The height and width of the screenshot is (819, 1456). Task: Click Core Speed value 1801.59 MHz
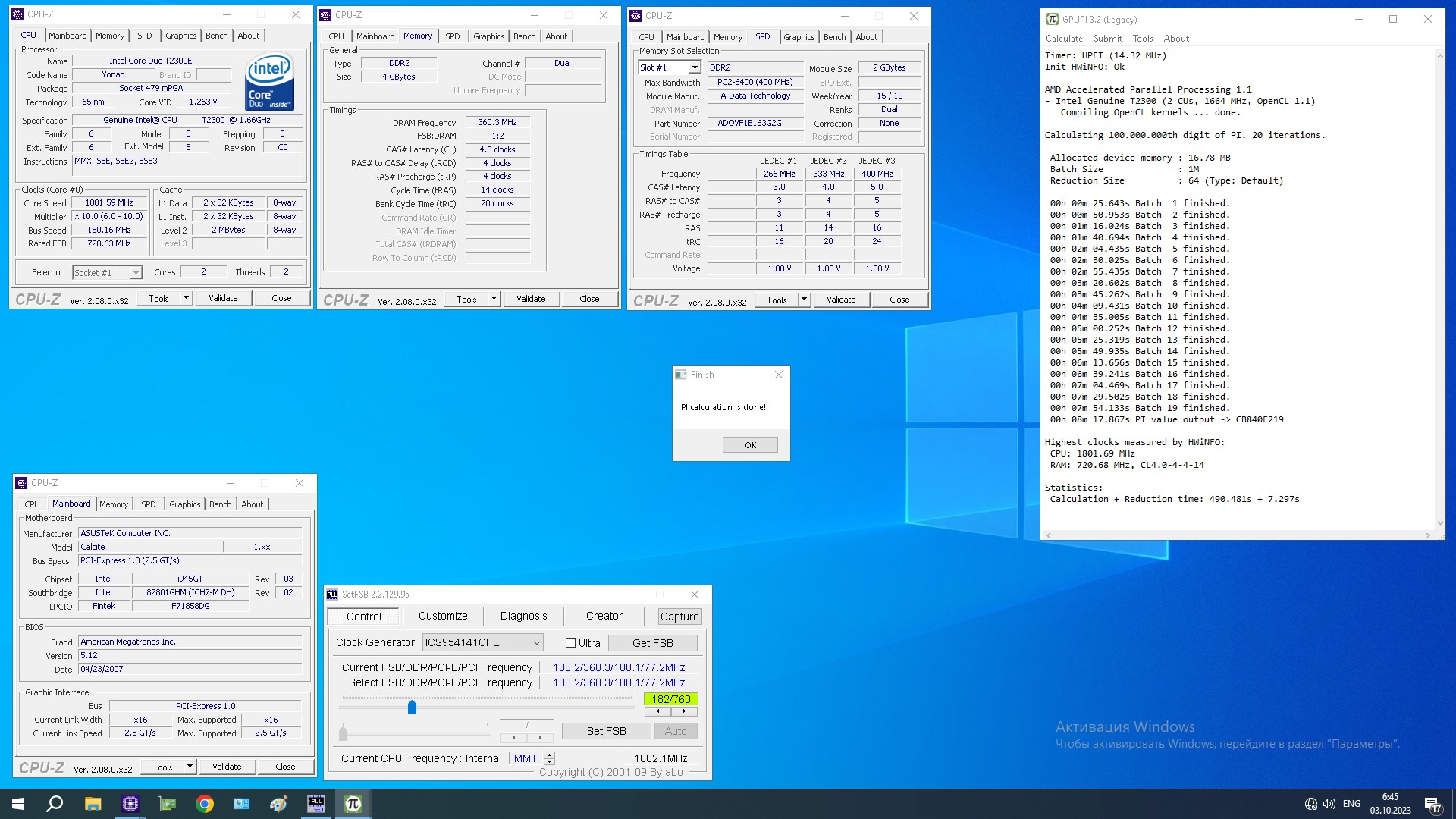click(109, 203)
